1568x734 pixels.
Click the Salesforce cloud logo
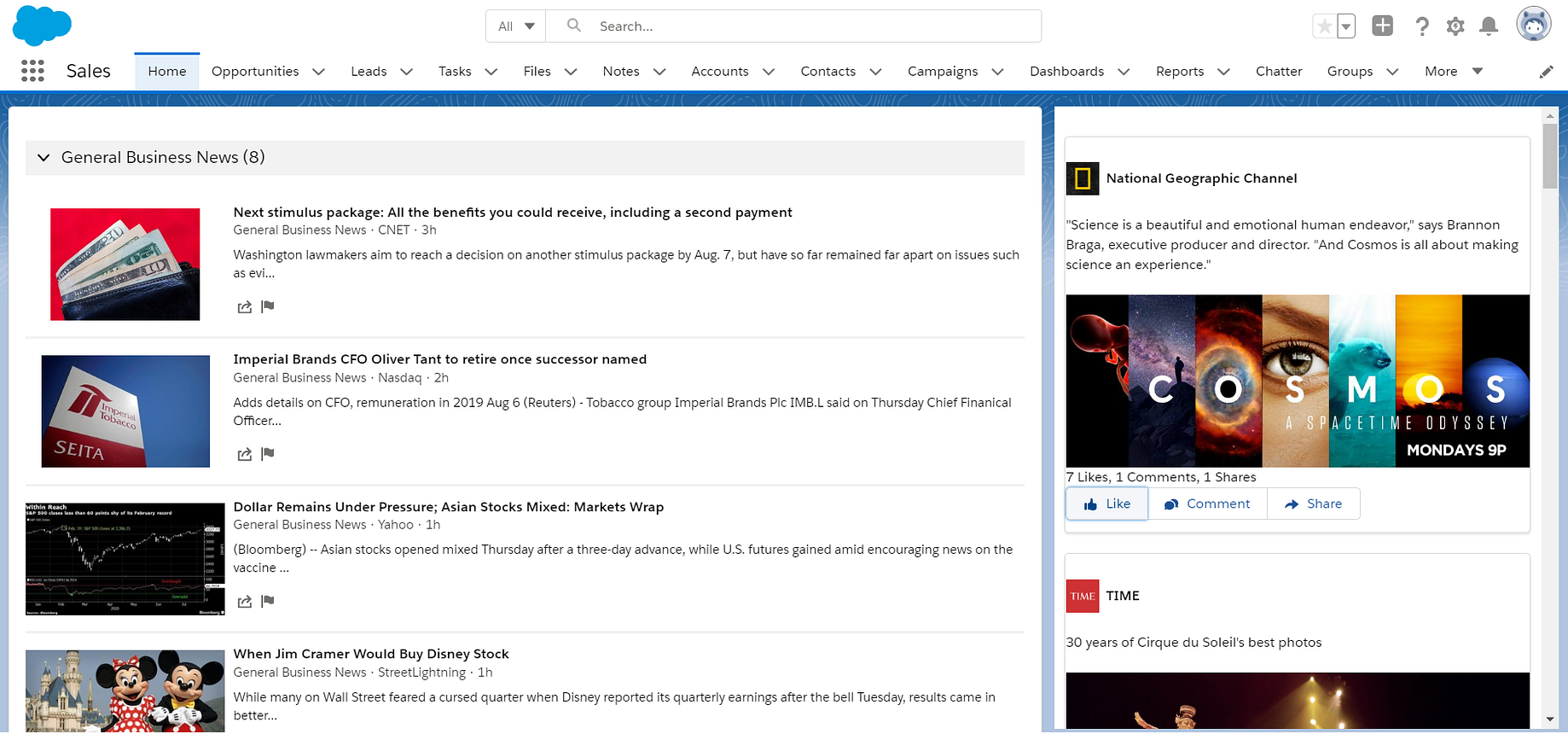[x=42, y=25]
